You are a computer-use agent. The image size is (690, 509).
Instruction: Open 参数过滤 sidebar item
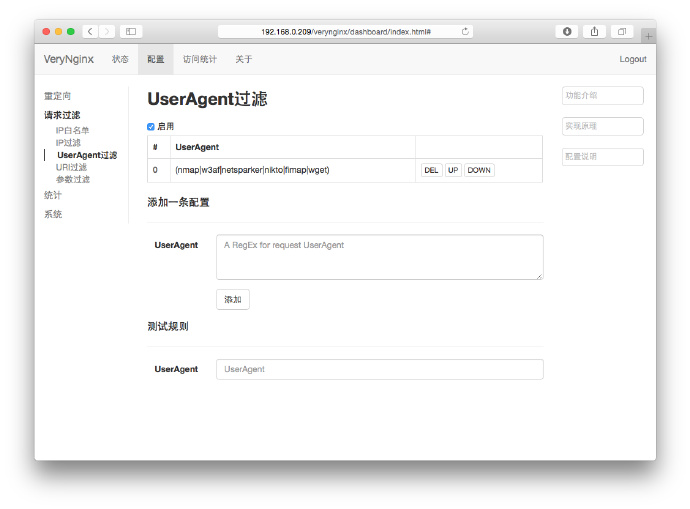tap(73, 179)
